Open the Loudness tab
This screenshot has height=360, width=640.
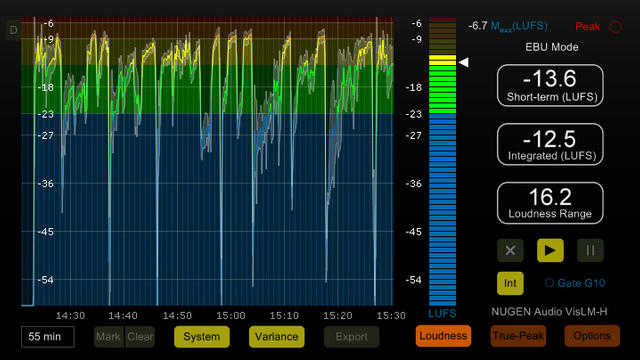pos(443,336)
